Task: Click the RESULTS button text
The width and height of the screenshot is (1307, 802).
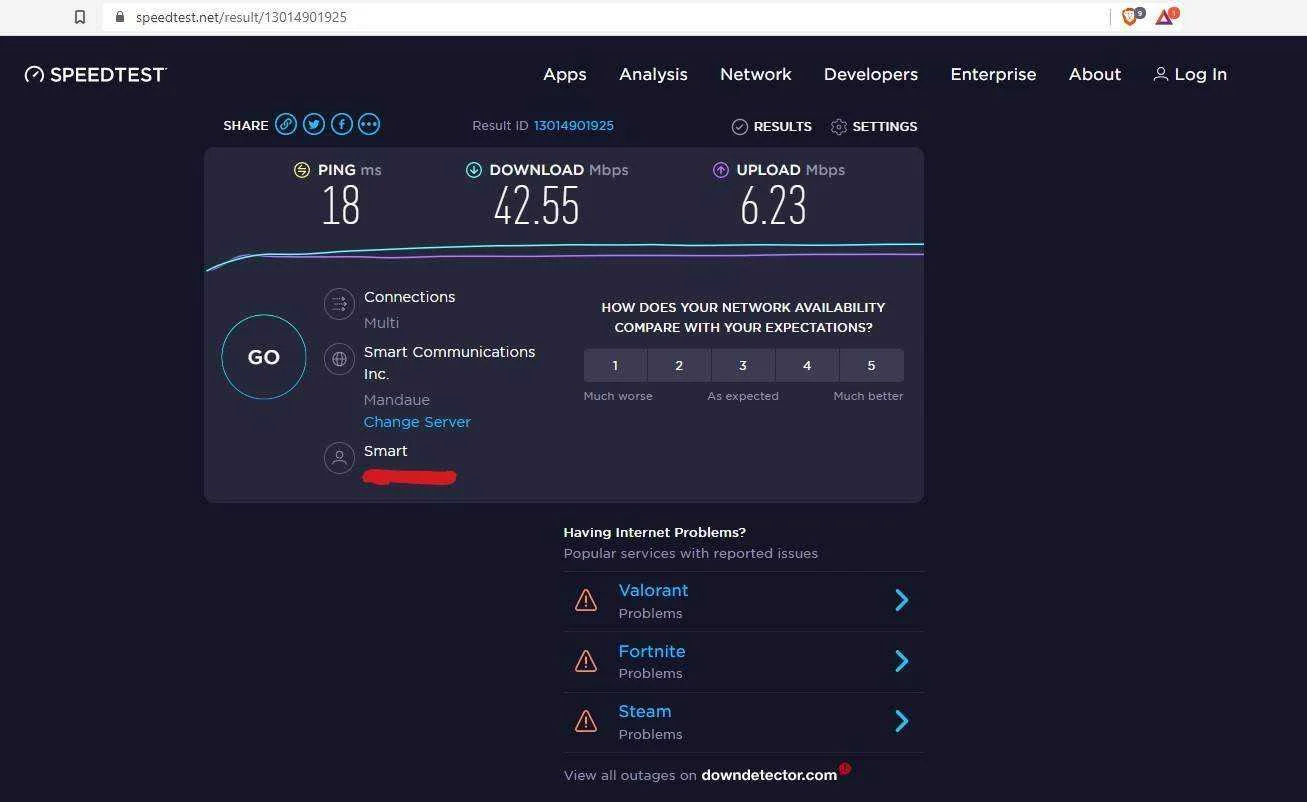Action: [x=782, y=126]
